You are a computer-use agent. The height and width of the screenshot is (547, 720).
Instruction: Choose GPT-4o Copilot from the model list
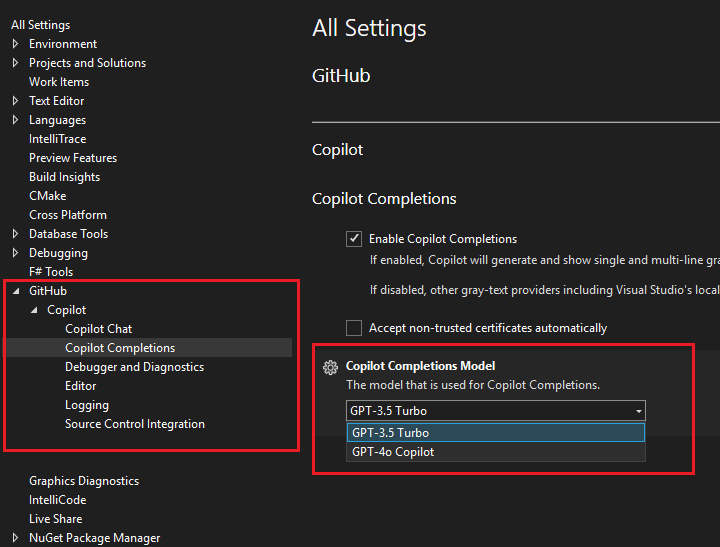coord(393,452)
